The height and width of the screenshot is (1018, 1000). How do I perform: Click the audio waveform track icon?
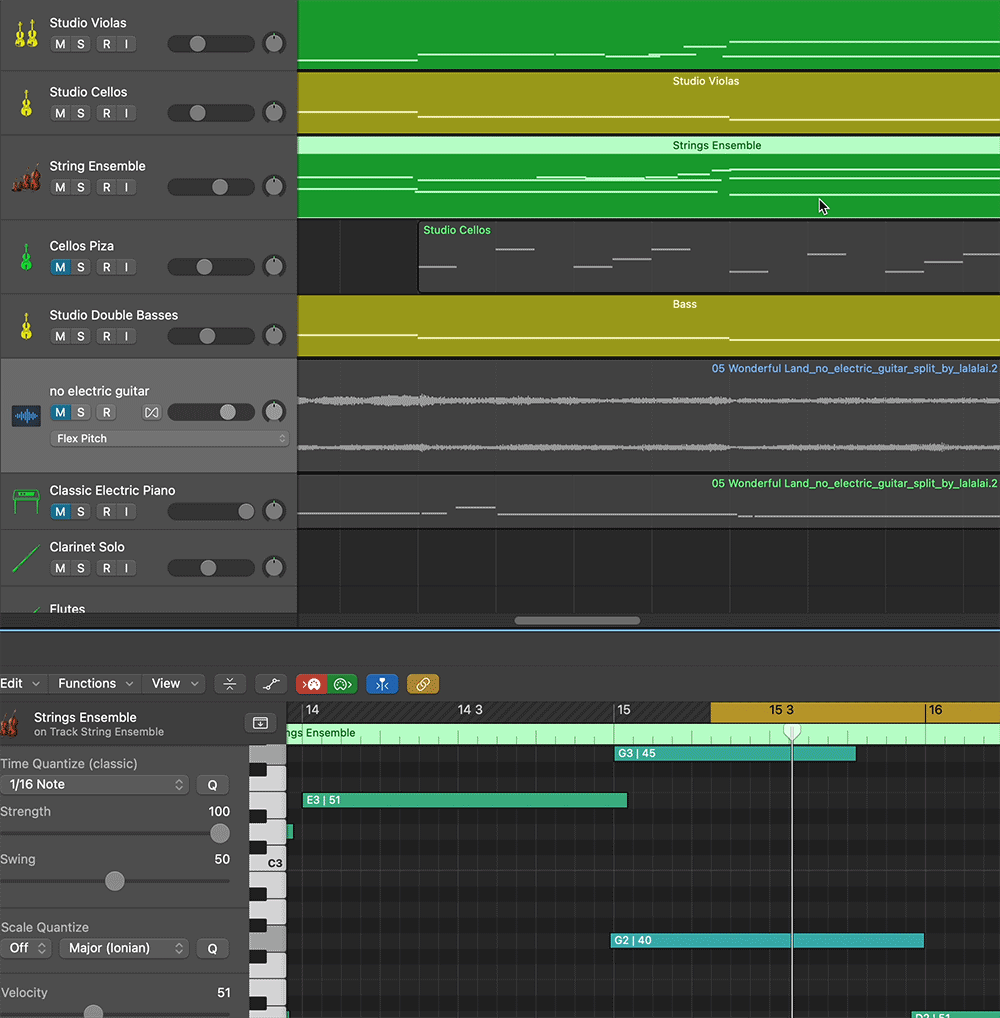tap(26, 415)
